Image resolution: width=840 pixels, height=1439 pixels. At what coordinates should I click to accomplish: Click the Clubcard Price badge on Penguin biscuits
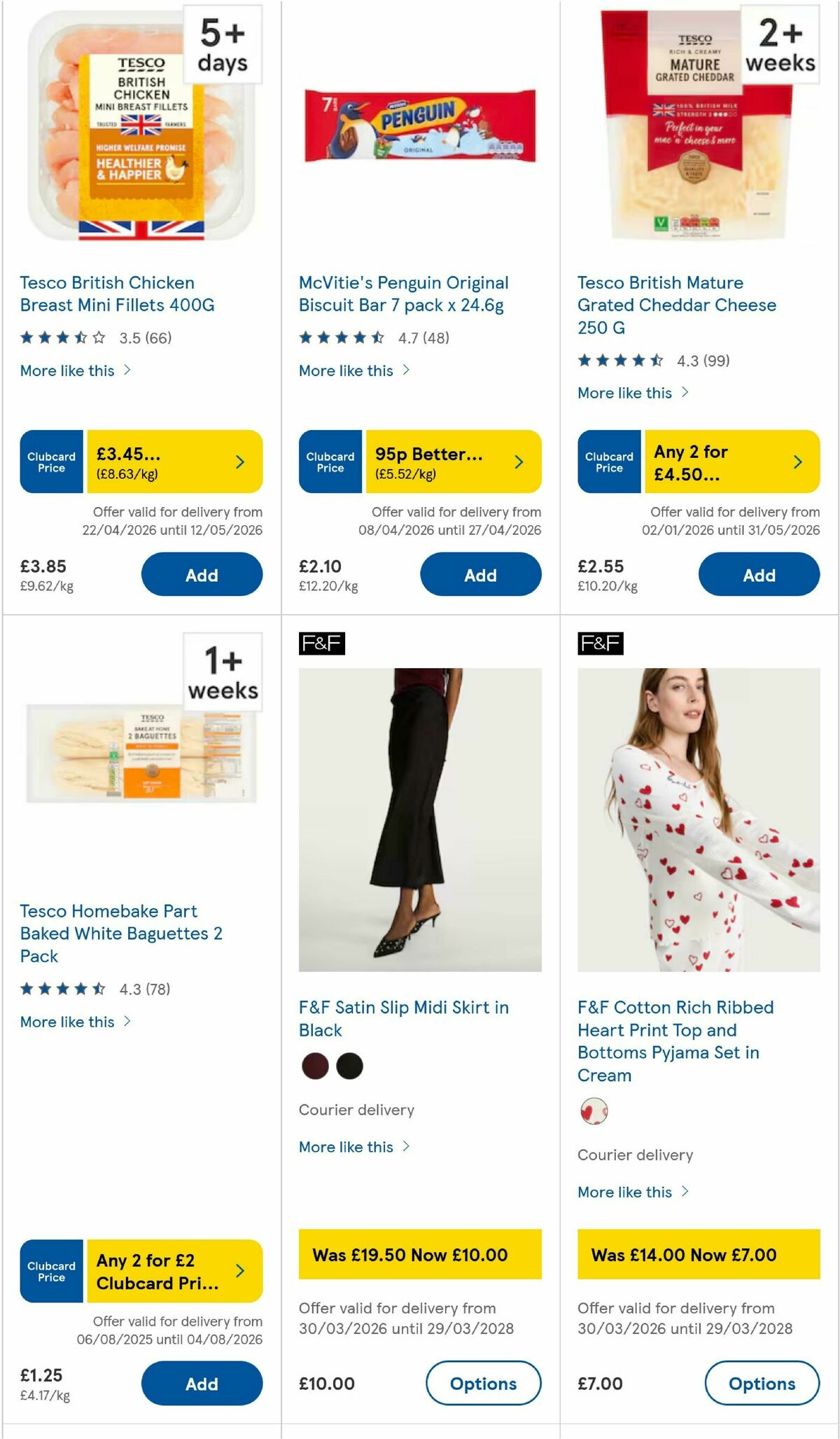pyautogui.click(x=330, y=461)
